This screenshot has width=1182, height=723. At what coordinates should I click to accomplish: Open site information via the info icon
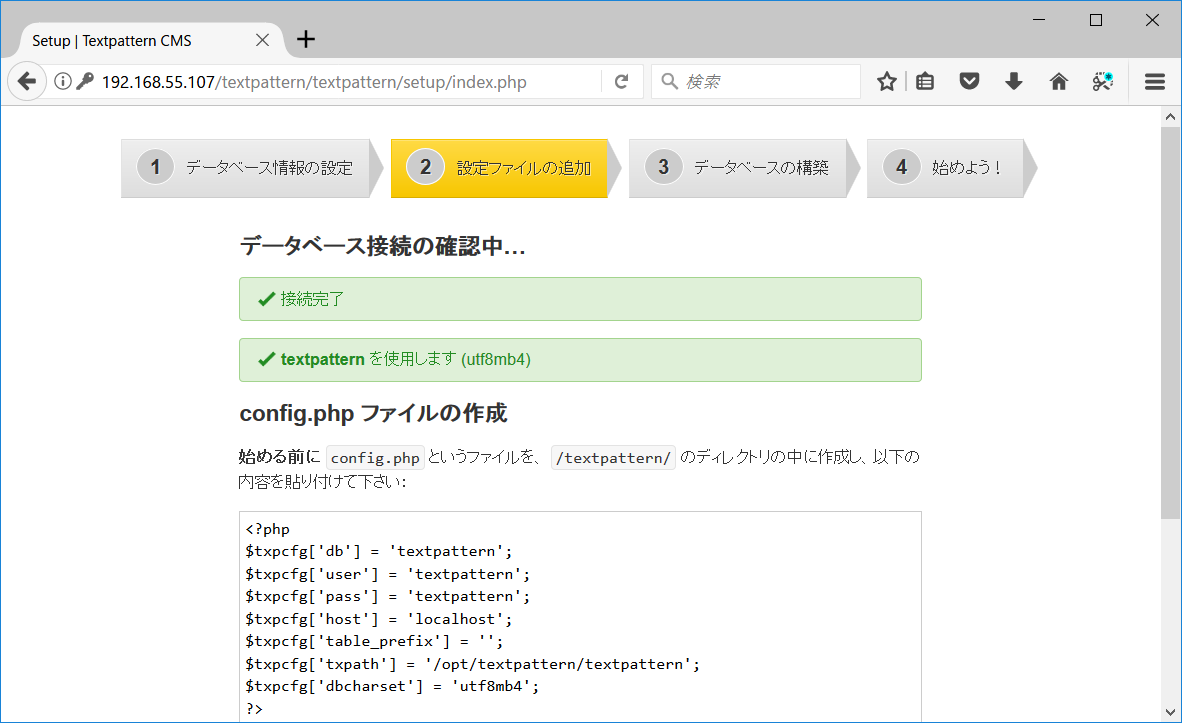pyautogui.click(x=63, y=81)
